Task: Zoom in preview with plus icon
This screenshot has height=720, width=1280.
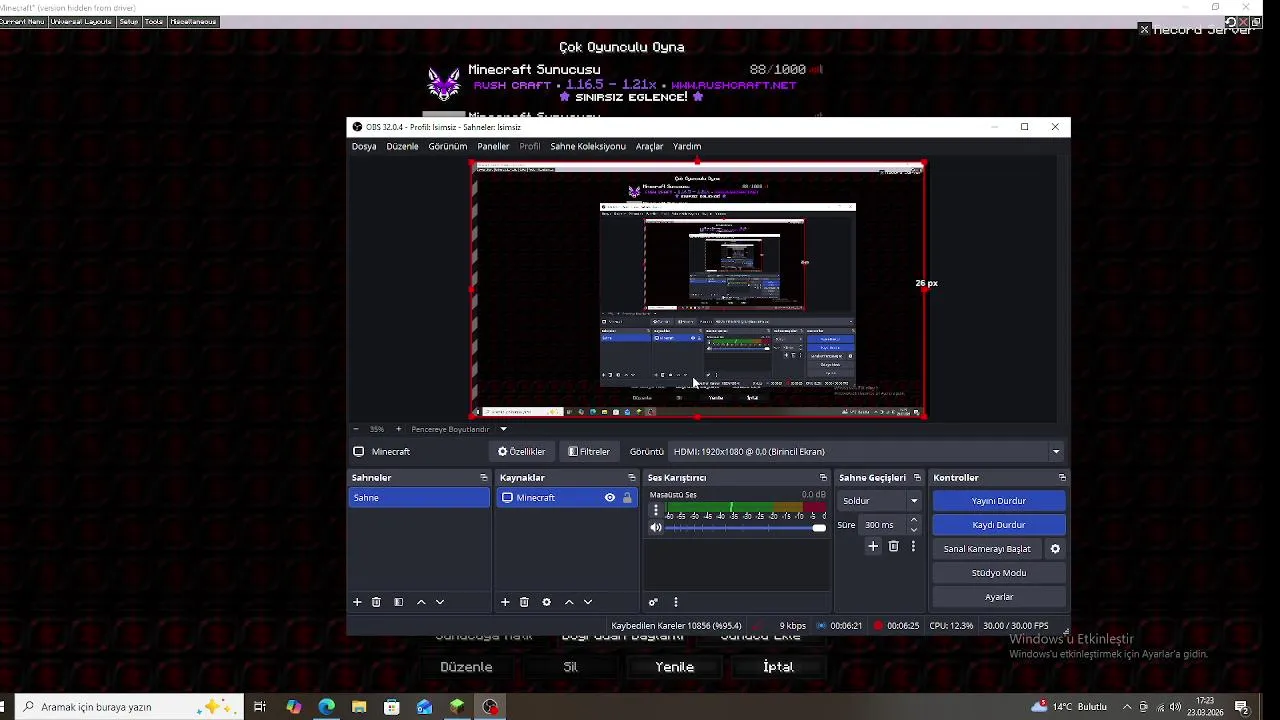Action: pyautogui.click(x=398, y=429)
